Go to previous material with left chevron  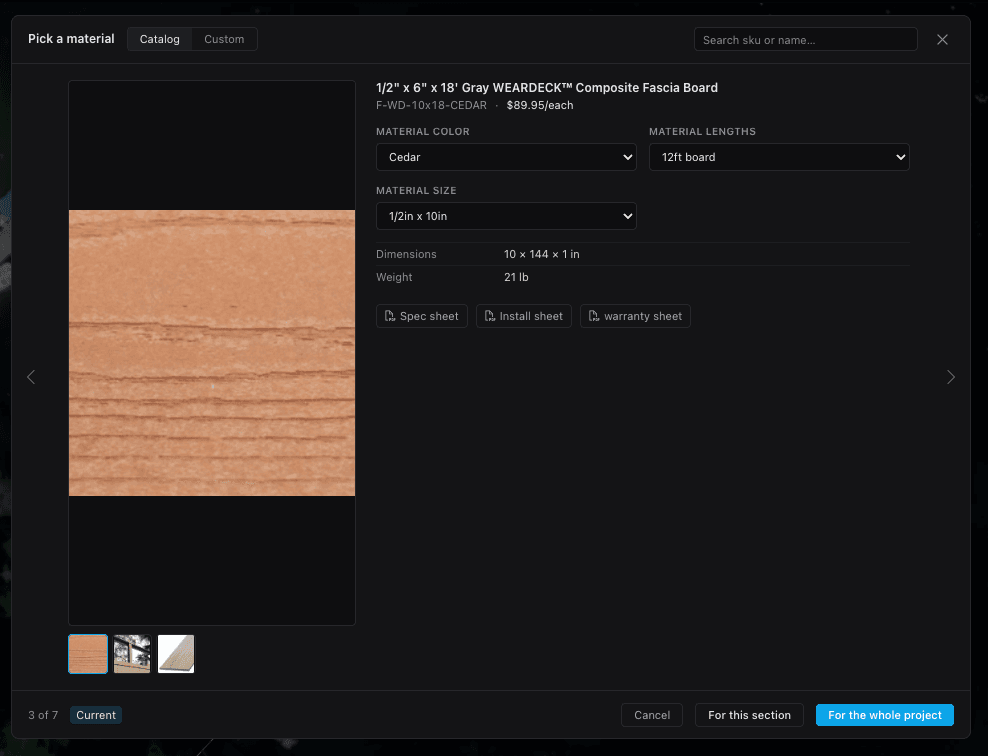(31, 377)
